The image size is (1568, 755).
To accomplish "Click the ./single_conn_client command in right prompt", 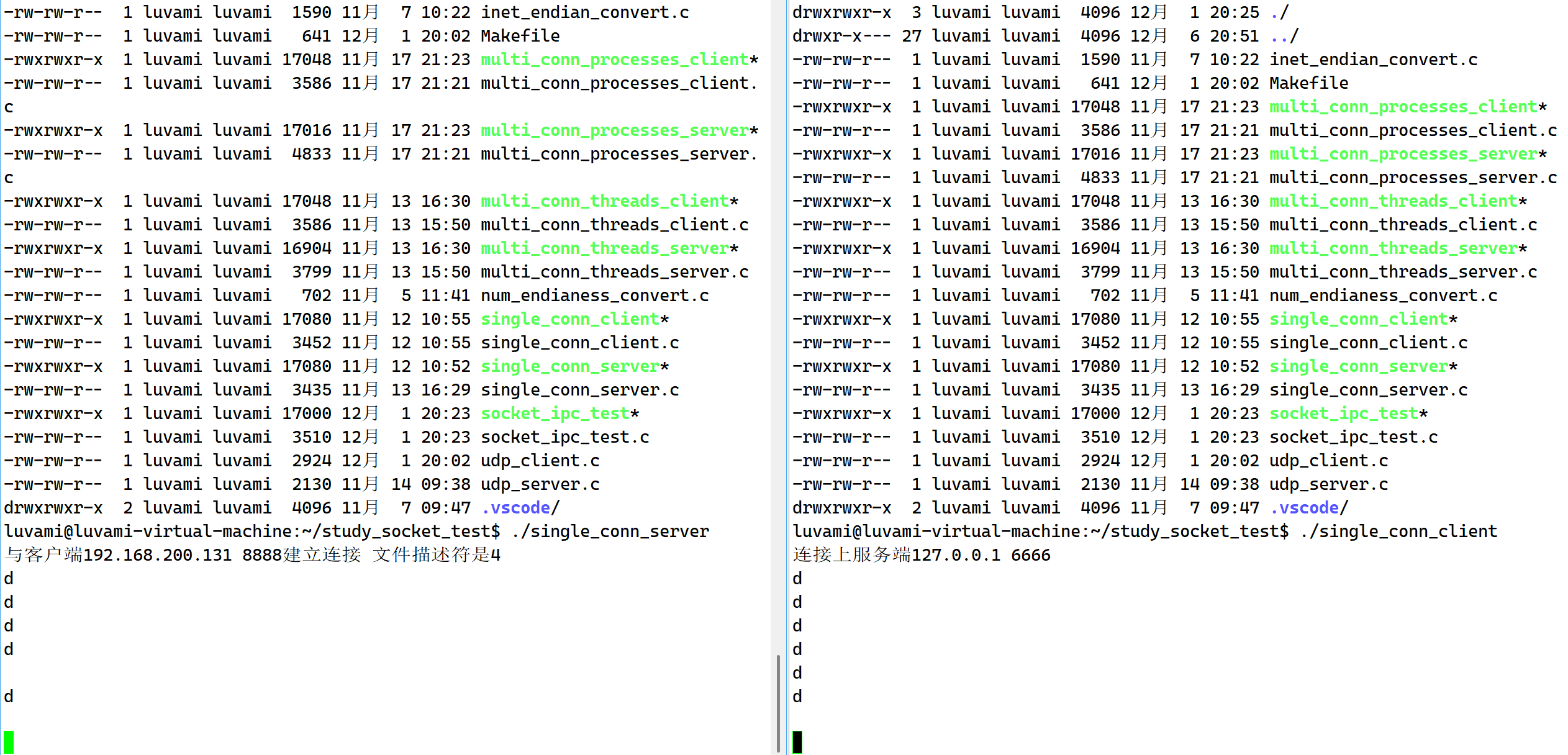I will tap(1399, 531).
